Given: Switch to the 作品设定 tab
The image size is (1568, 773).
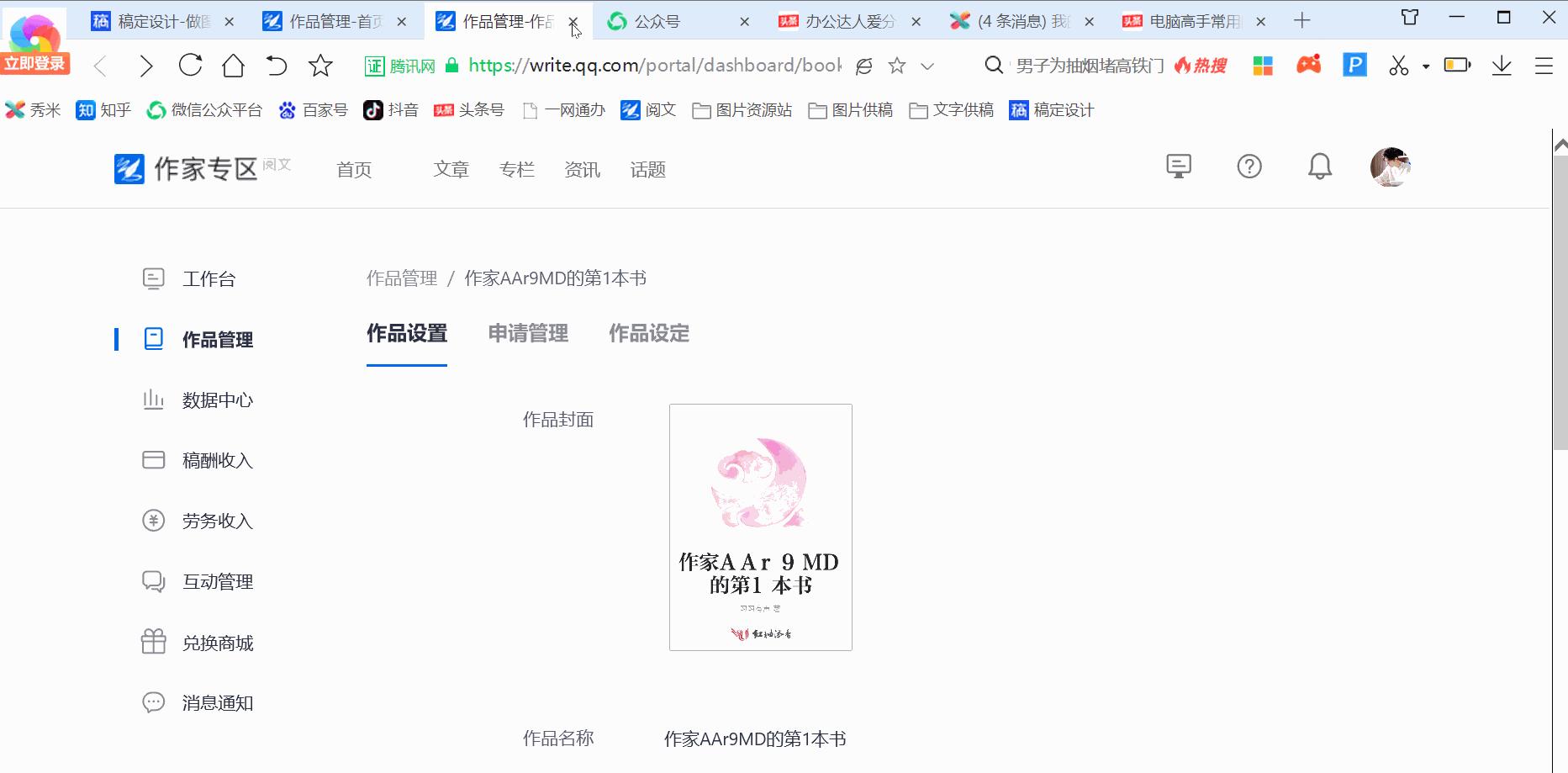Looking at the screenshot, I should tap(648, 333).
